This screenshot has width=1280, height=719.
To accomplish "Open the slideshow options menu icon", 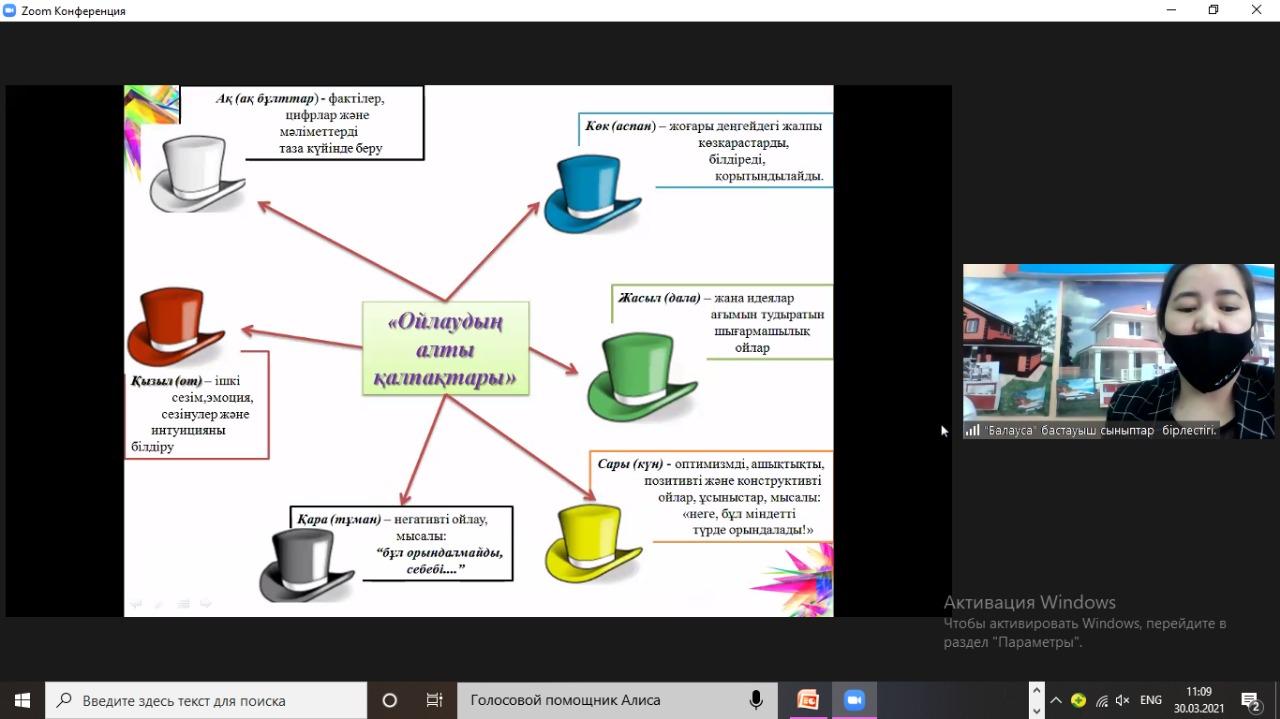I will [184, 603].
